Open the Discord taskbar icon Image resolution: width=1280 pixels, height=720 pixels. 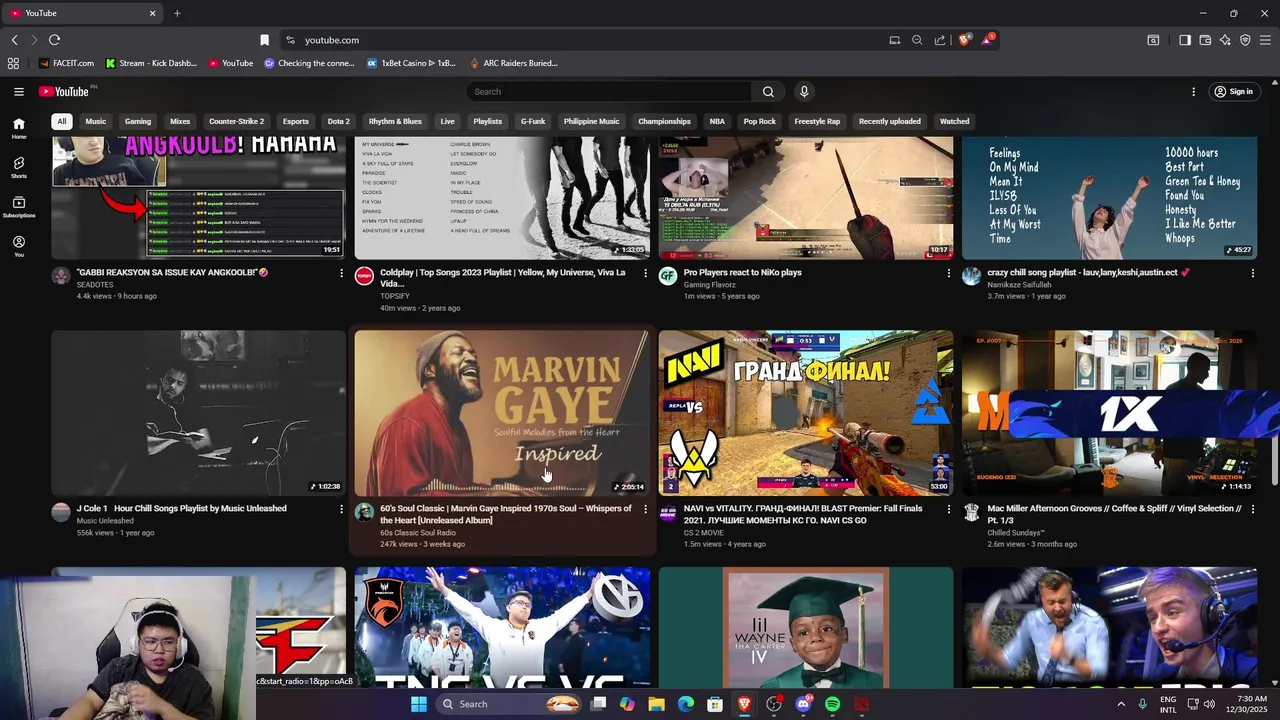(803, 704)
